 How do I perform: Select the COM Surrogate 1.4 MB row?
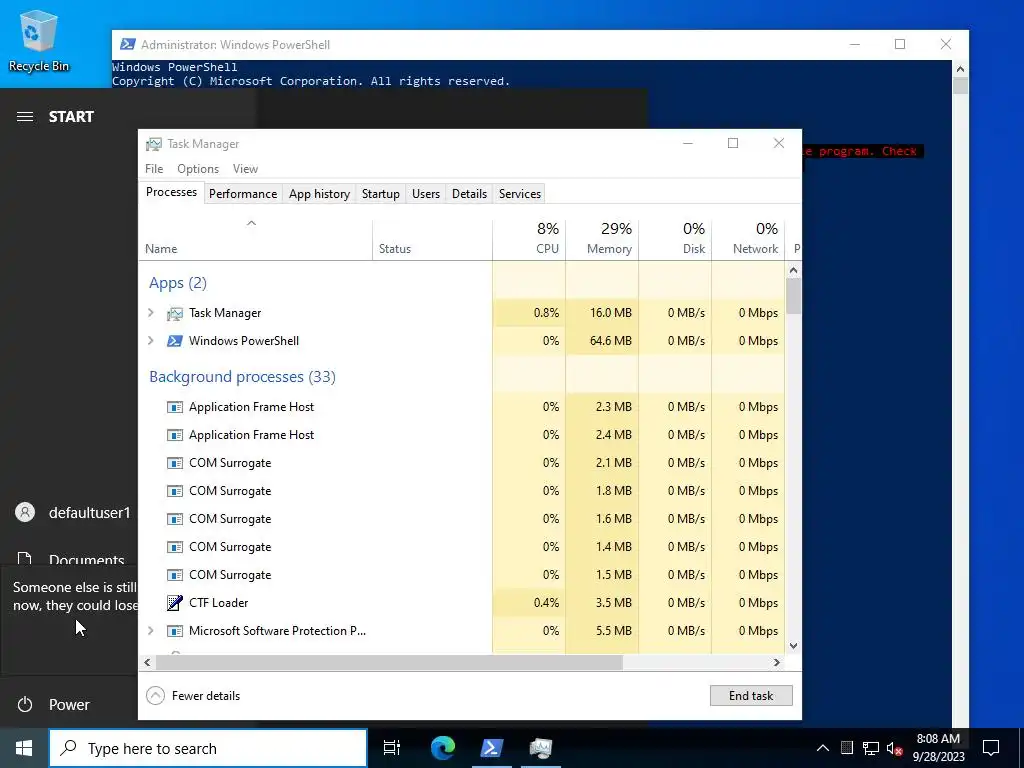point(462,547)
